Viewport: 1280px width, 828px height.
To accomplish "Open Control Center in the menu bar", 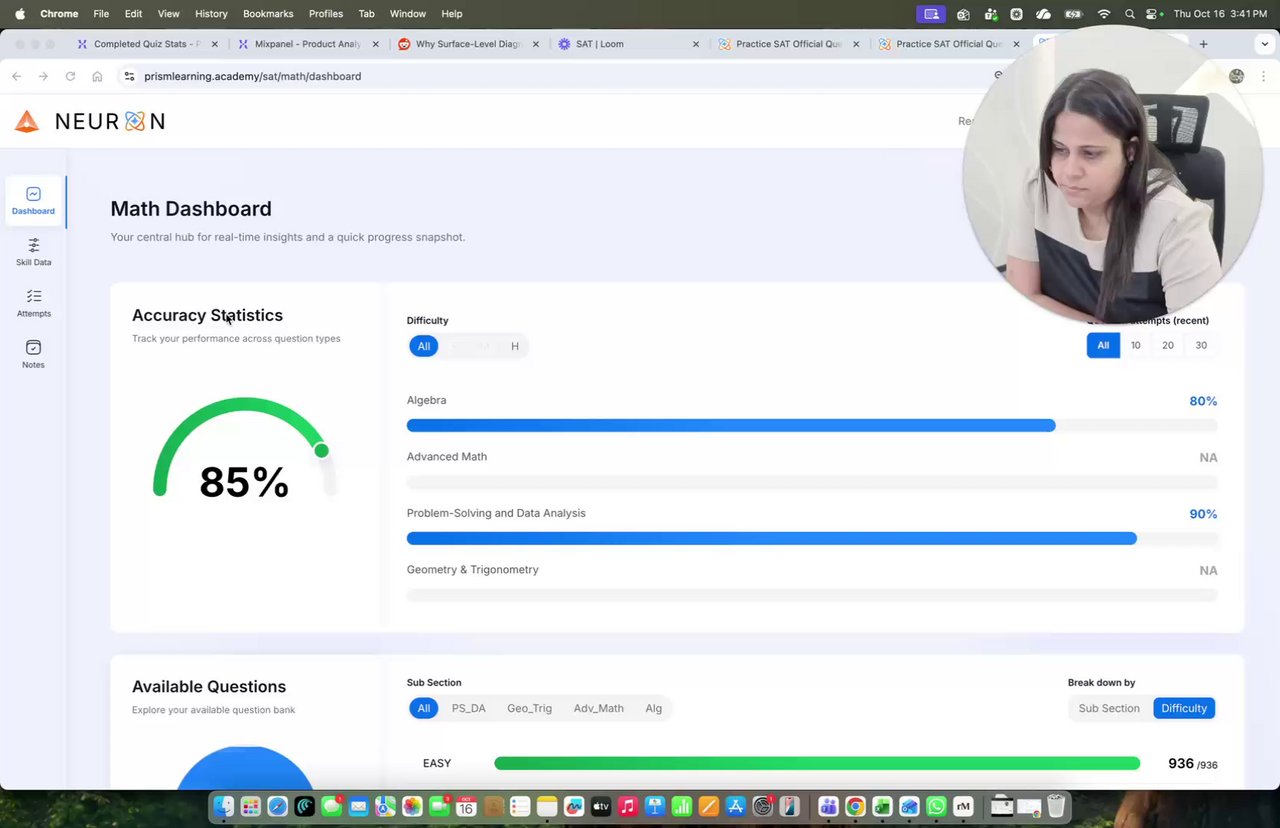I will click(1153, 14).
